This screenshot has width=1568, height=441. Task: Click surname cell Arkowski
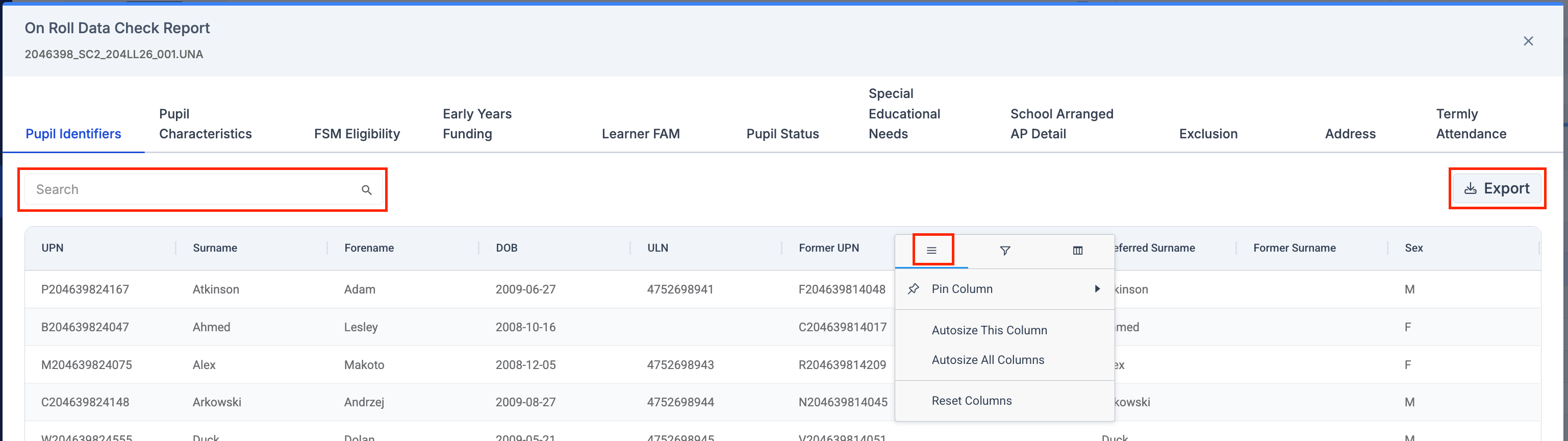click(217, 402)
